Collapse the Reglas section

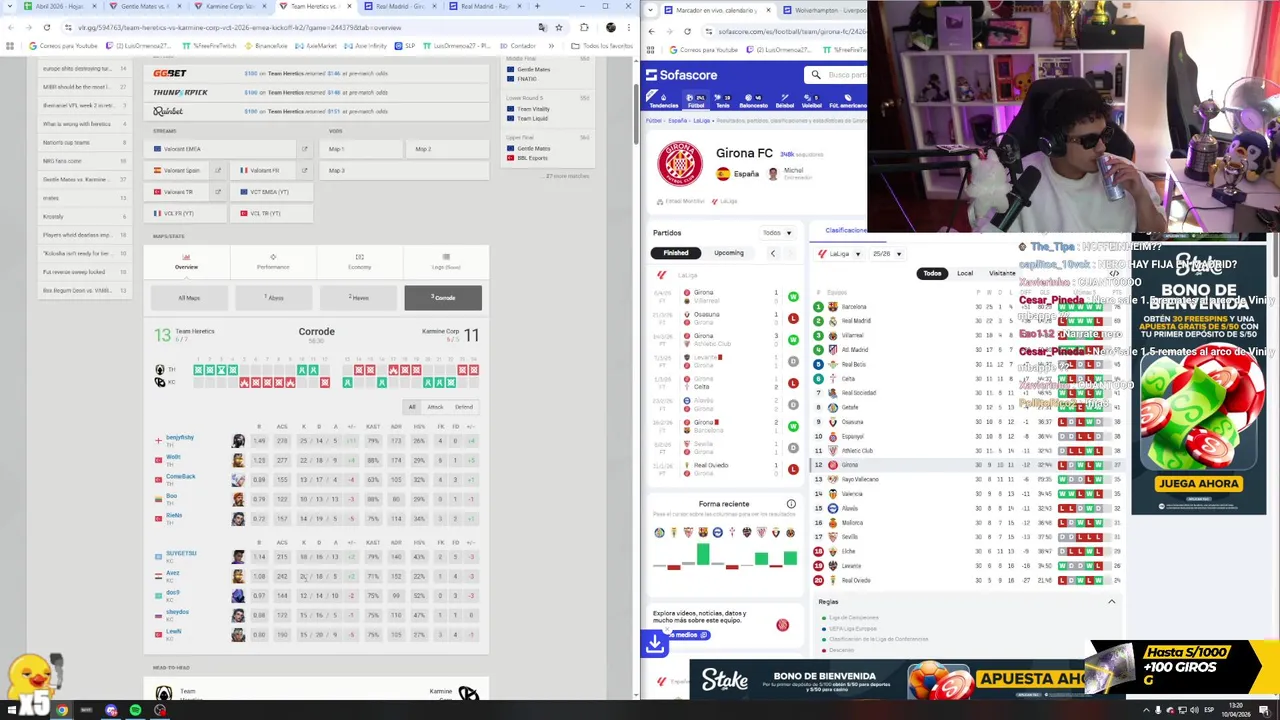[x=1111, y=602]
